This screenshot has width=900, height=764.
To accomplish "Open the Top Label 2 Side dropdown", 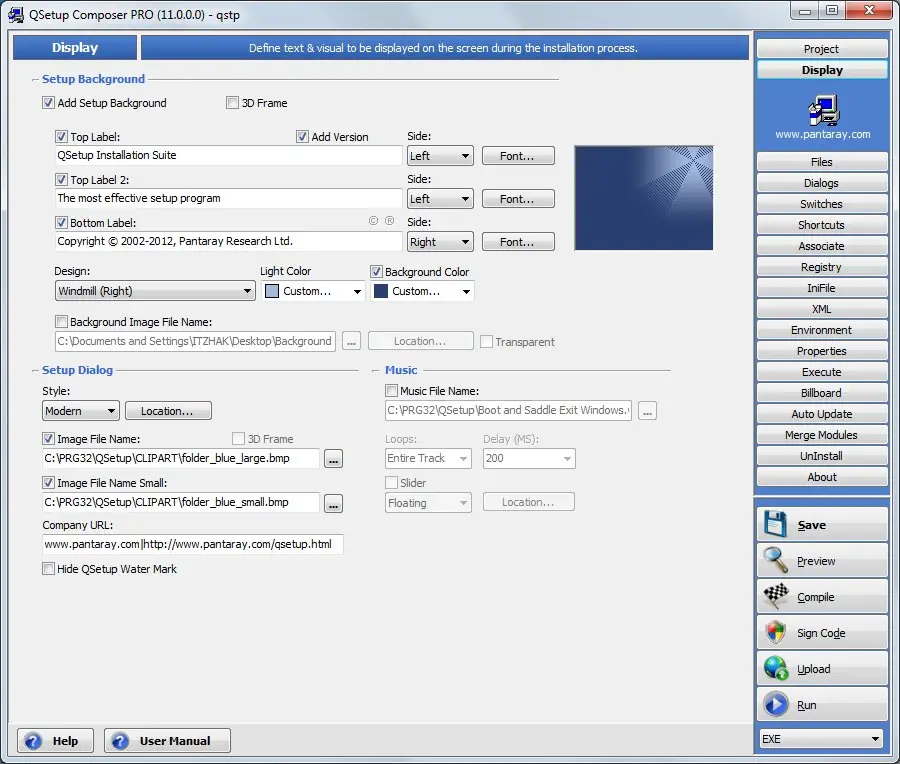I will 440,199.
